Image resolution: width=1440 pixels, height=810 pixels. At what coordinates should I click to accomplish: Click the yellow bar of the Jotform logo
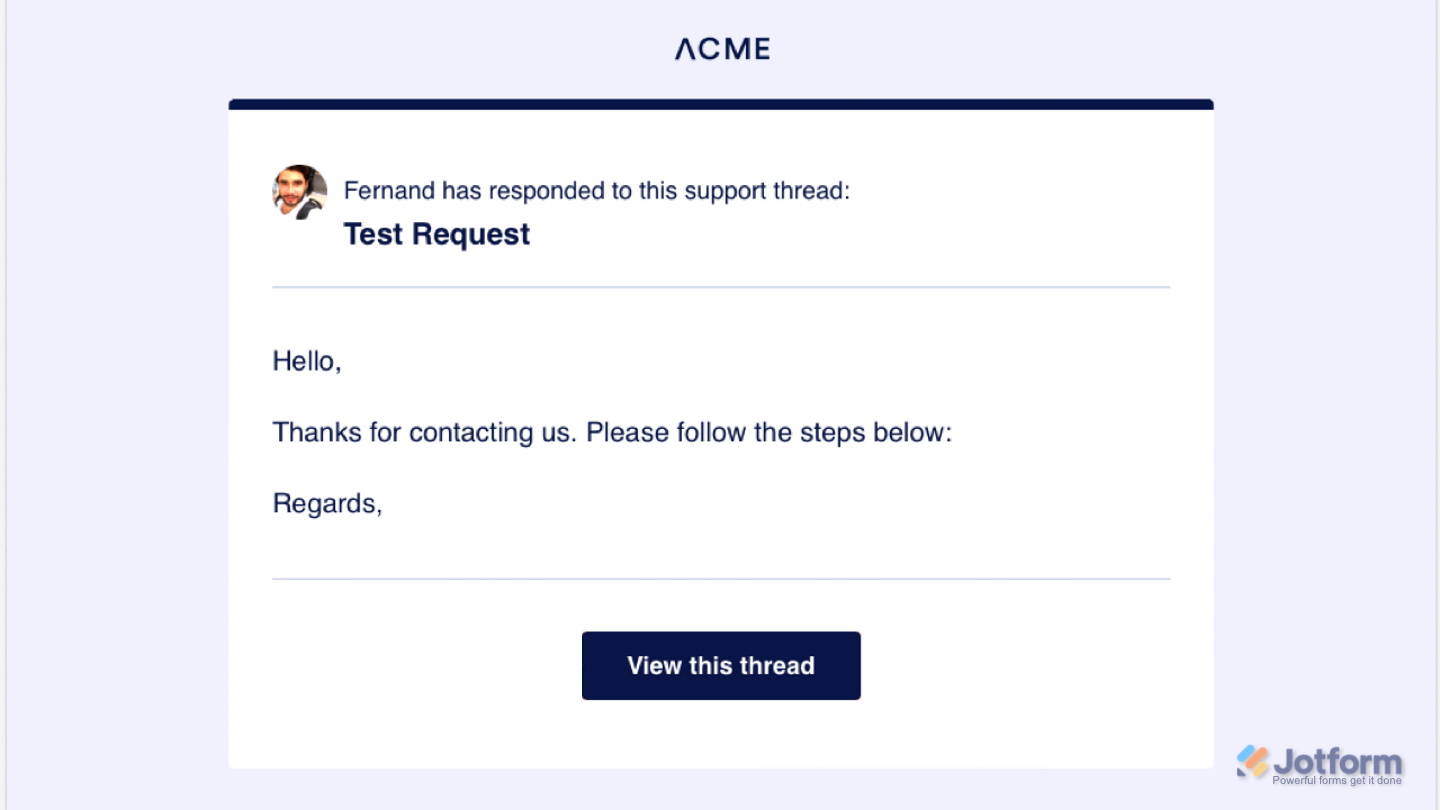(1260, 769)
